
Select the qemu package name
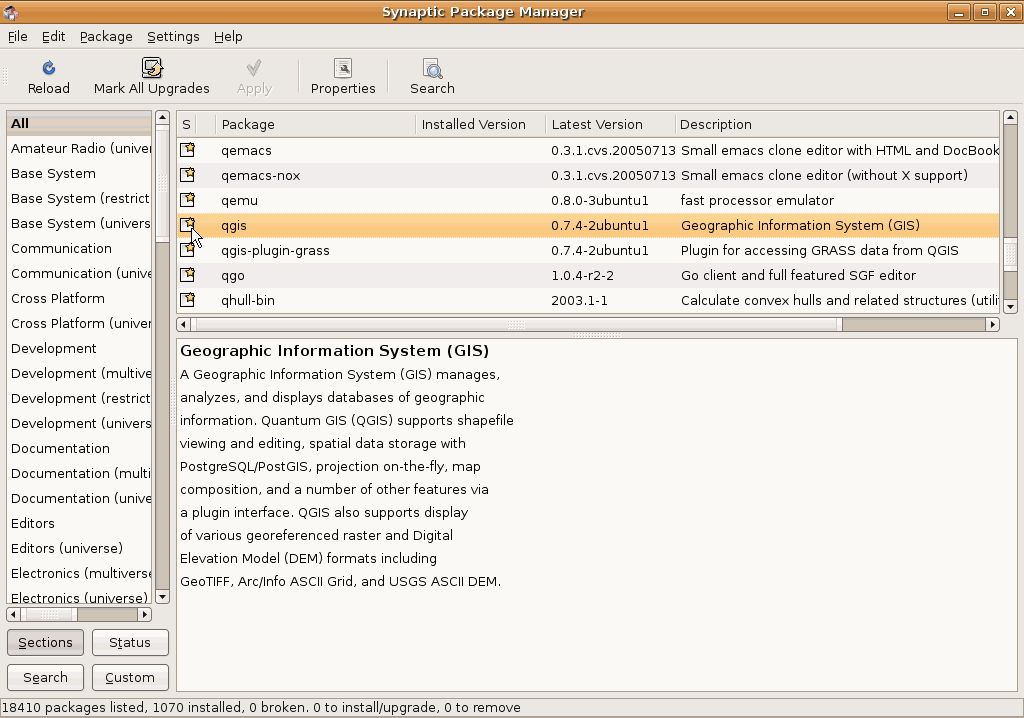click(239, 201)
